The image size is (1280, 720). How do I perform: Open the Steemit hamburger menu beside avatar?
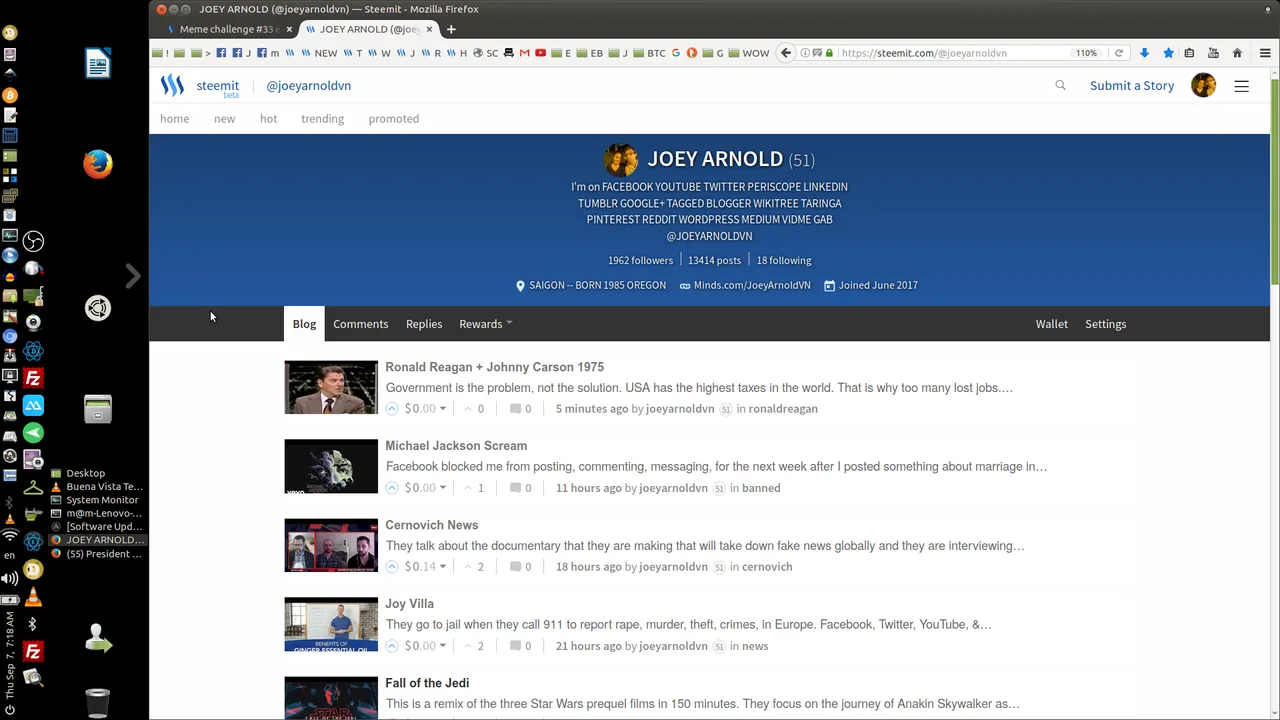pyautogui.click(x=1241, y=86)
